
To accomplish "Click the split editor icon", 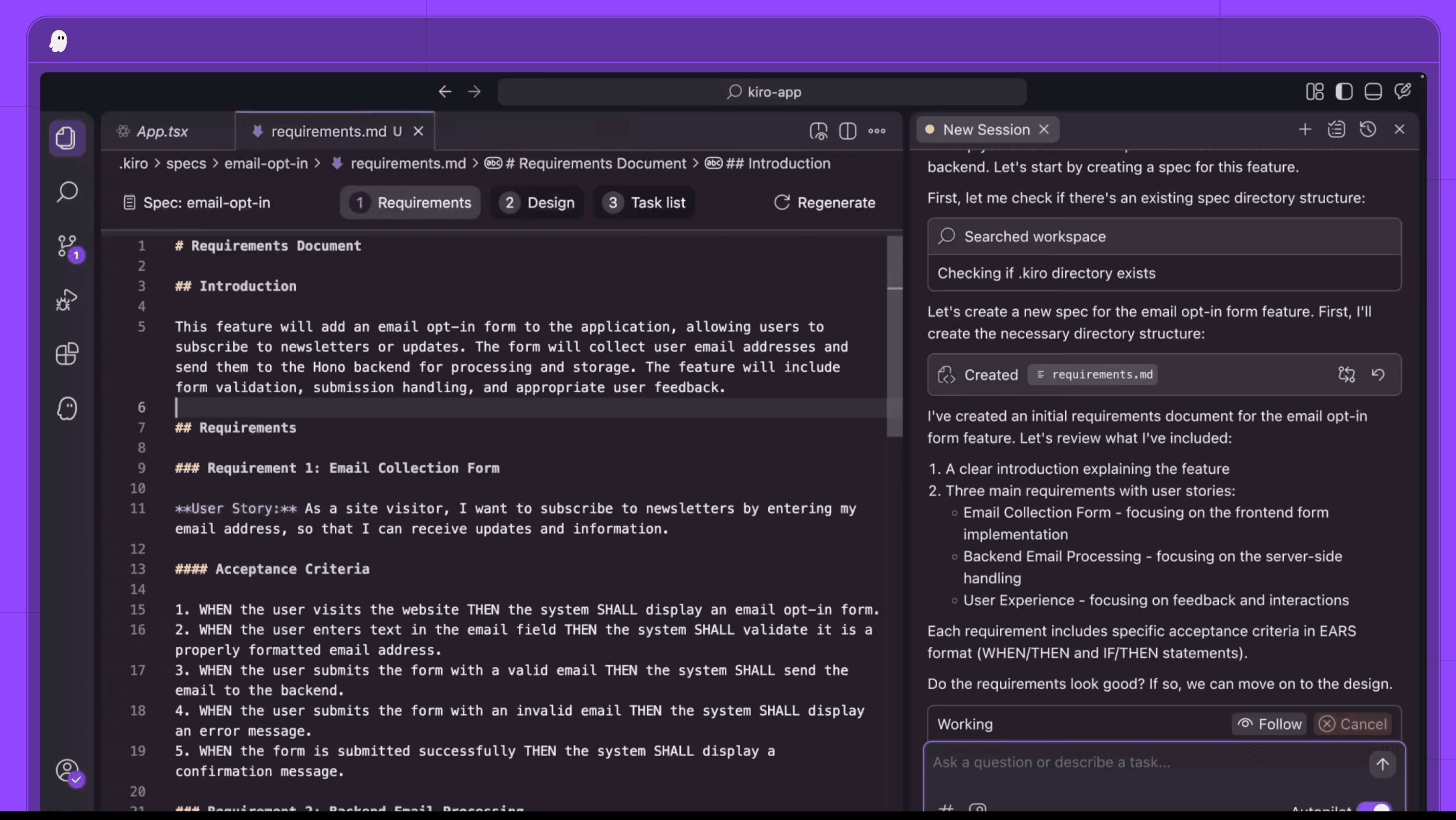I will tap(848, 131).
